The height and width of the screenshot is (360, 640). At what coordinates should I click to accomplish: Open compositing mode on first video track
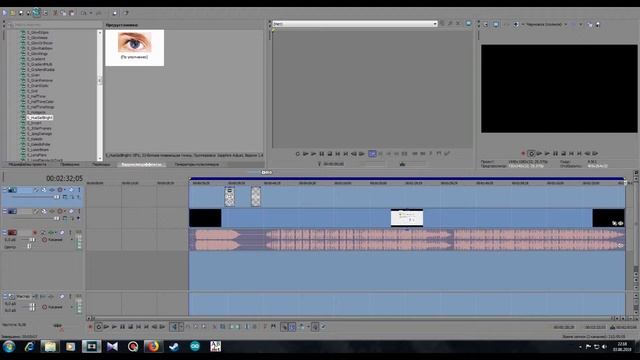[65, 197]
